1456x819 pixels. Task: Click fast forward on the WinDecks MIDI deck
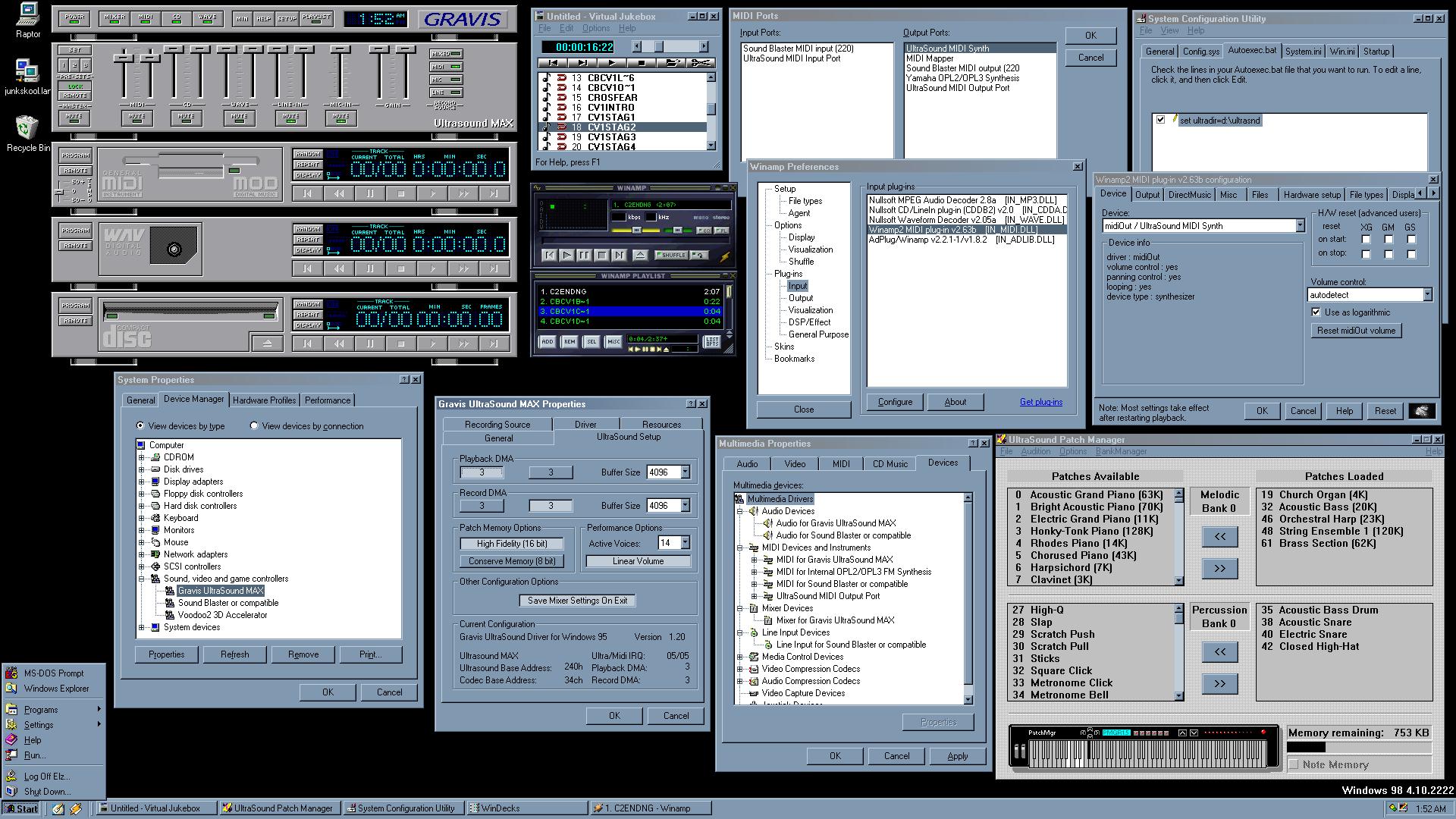pyautogui.click(x=463, y=193)
